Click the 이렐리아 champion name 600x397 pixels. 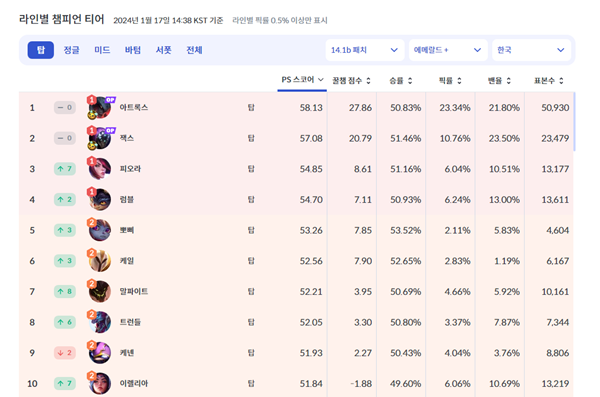(x=134, y=383)
